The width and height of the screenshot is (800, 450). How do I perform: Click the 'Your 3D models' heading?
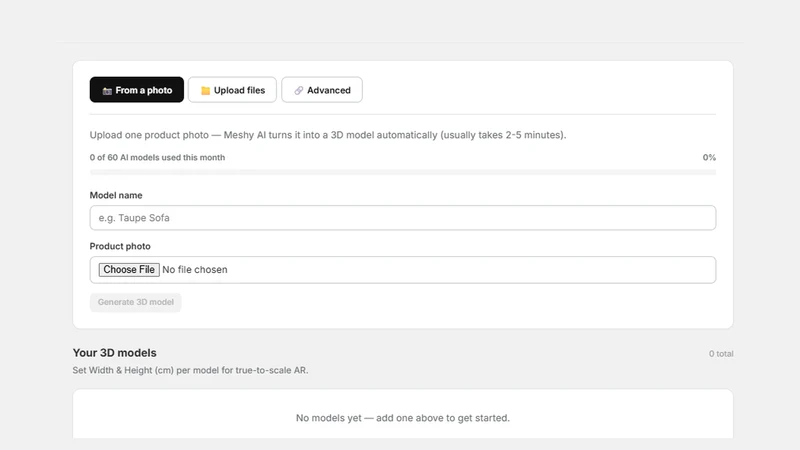pos(115,353)
